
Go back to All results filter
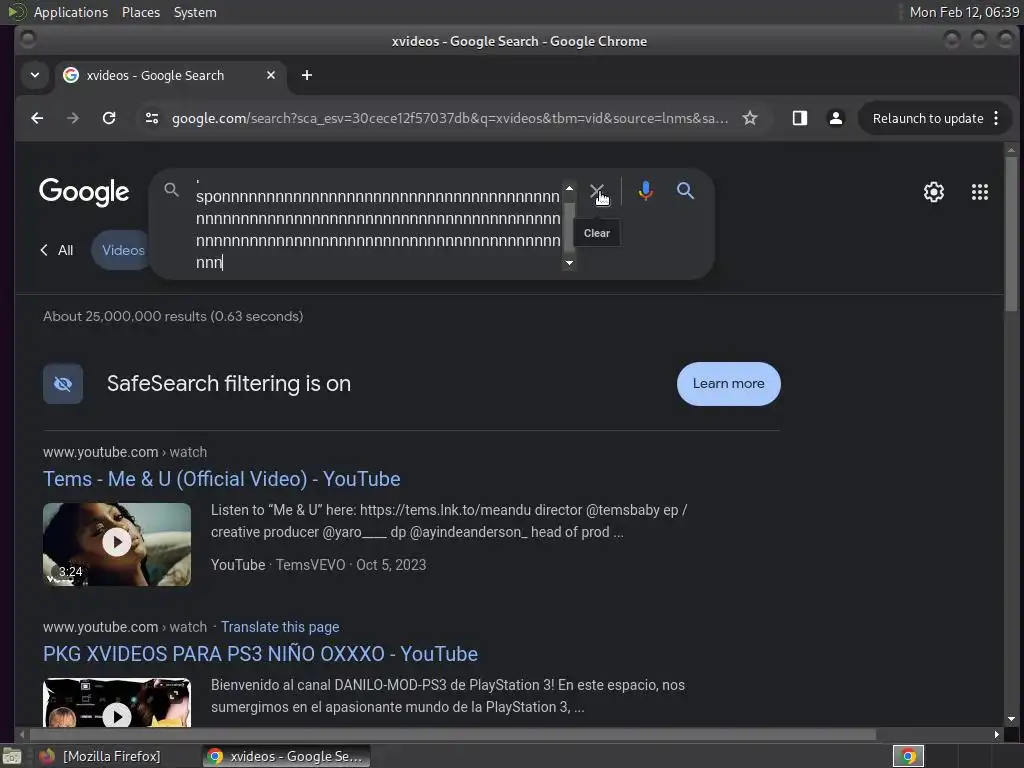pyautogui.click(x=57, y=250)
